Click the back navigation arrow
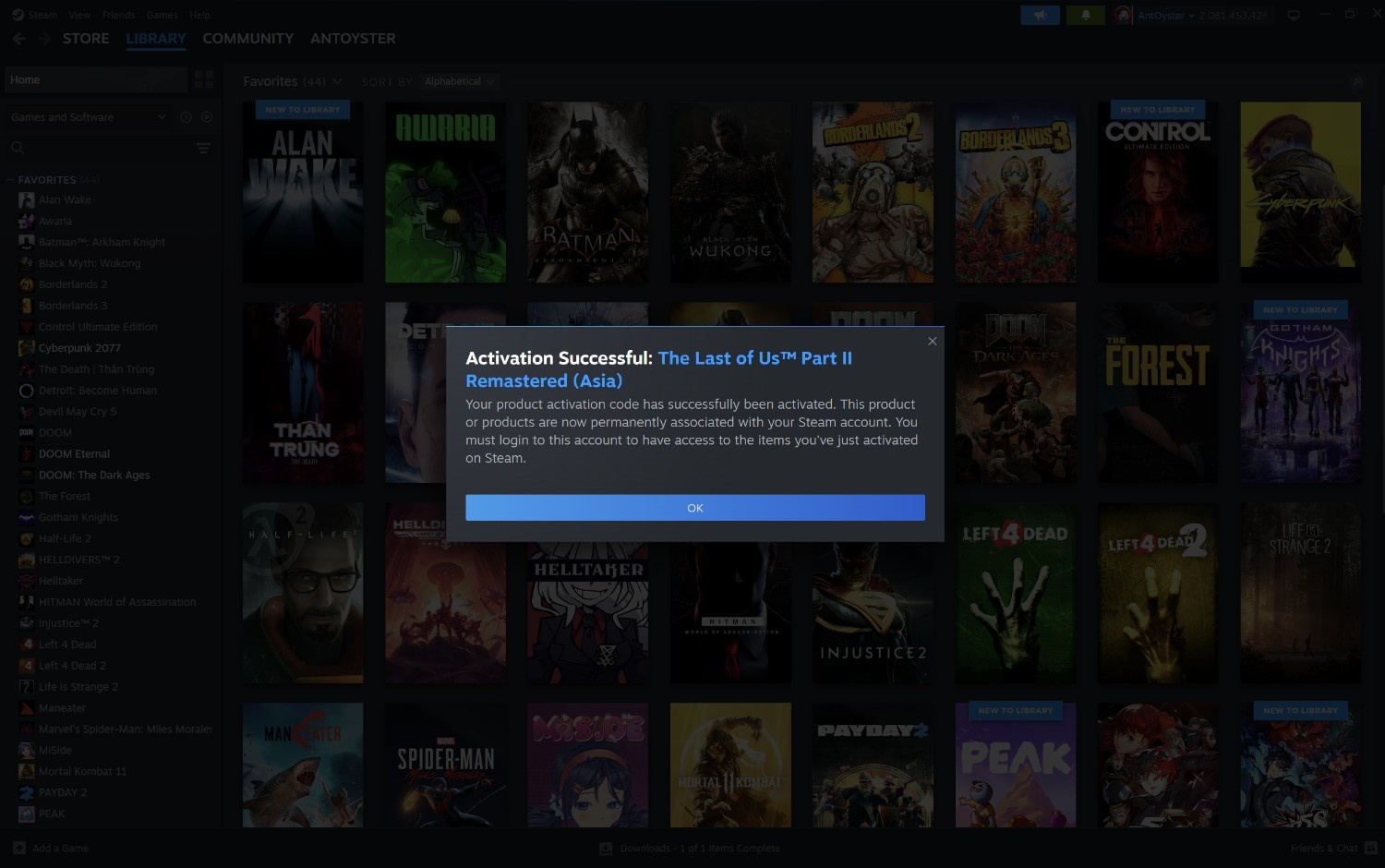The width and height of the screenshot is (1385, 868). point(19,39)
